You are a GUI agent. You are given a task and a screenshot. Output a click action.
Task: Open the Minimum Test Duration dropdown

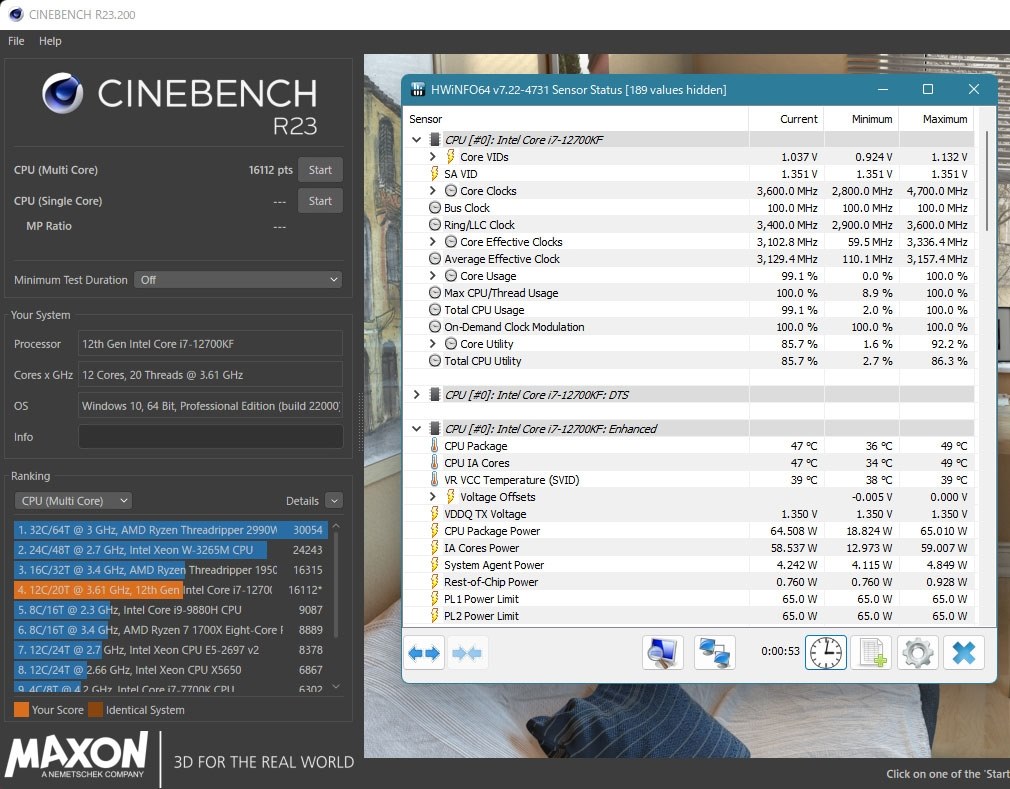(238, 280)
